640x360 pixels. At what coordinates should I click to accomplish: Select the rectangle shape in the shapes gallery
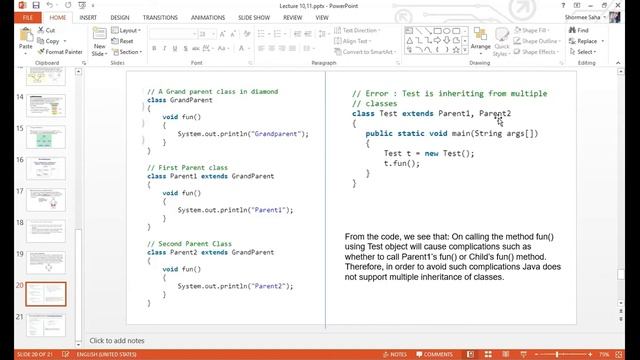(x=438, y=31)
